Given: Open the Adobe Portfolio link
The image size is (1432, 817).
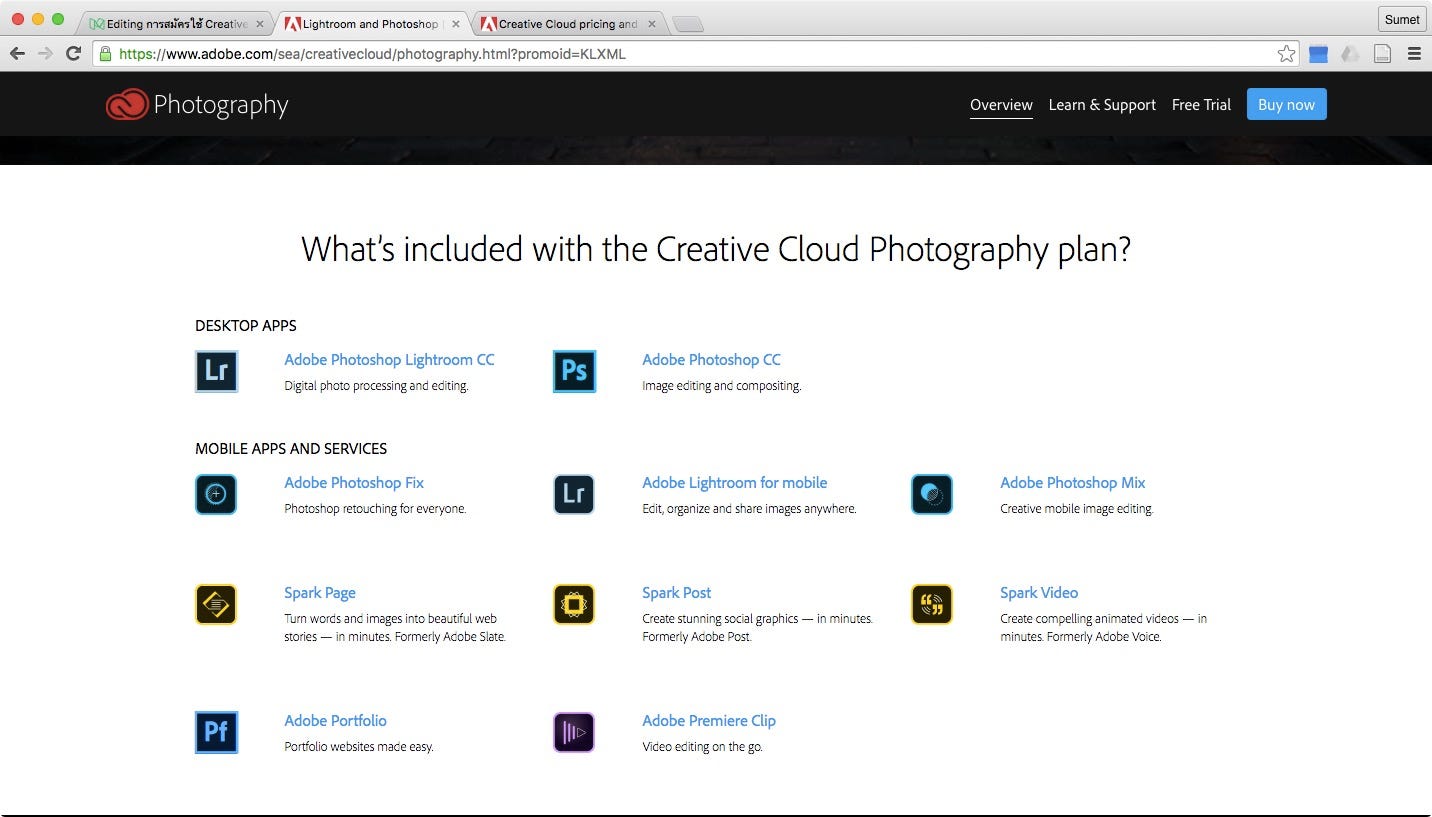Looking at the screenshot, I should click(x=335, y=721).
